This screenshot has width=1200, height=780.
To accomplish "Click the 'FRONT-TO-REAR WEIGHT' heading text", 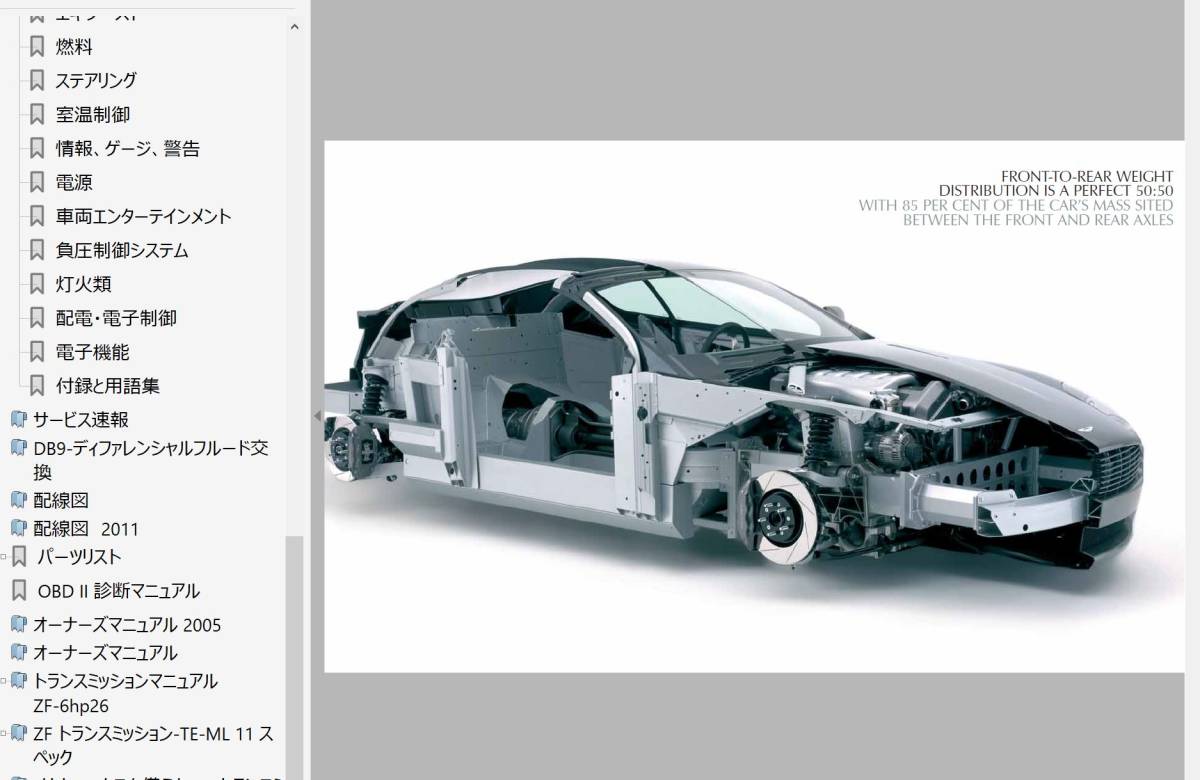I will (1087, 177).
